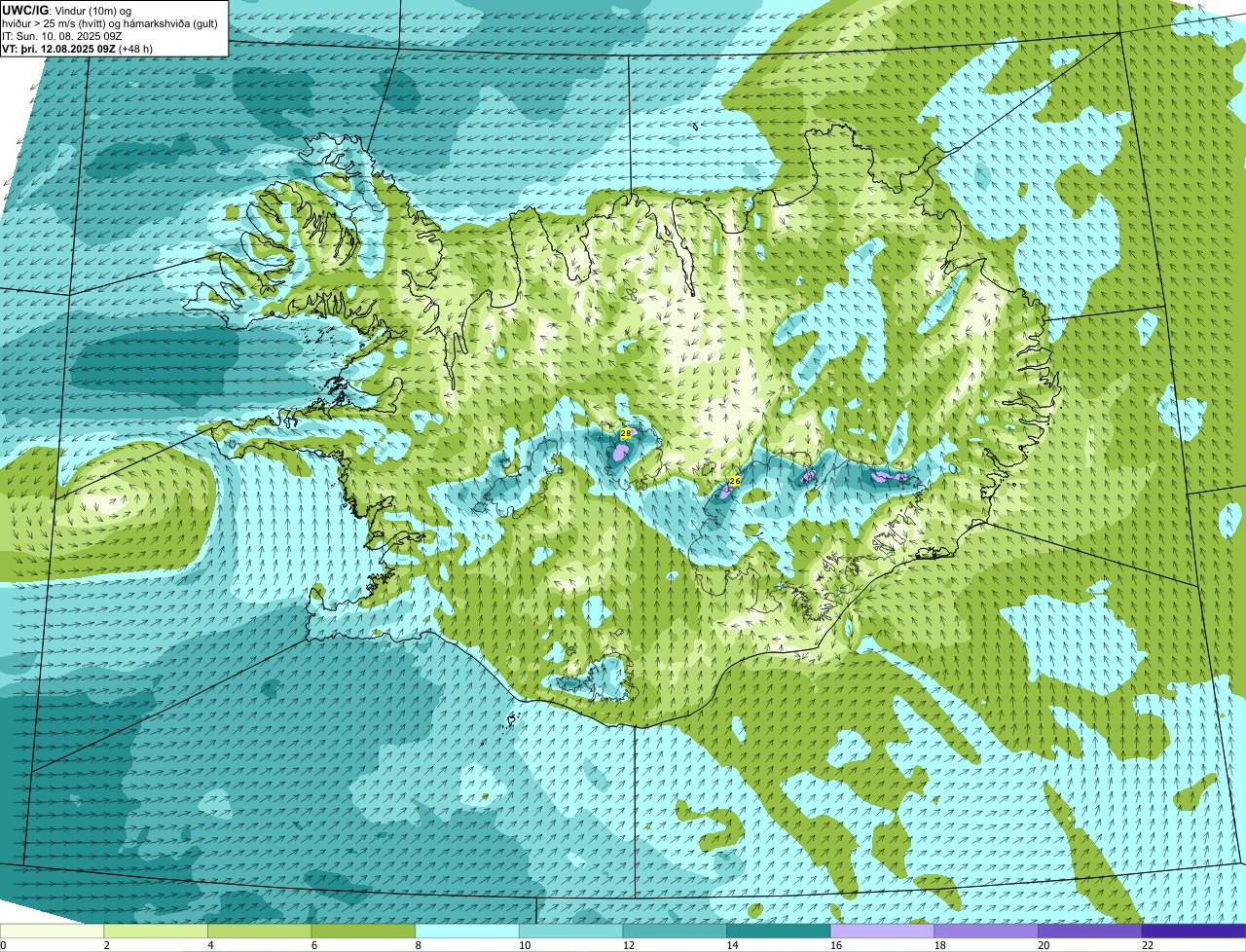Select the 16–18 m/s light lavender legend swatch
The width and height of the screenshot is (1246, 952).
coord(882,932)
